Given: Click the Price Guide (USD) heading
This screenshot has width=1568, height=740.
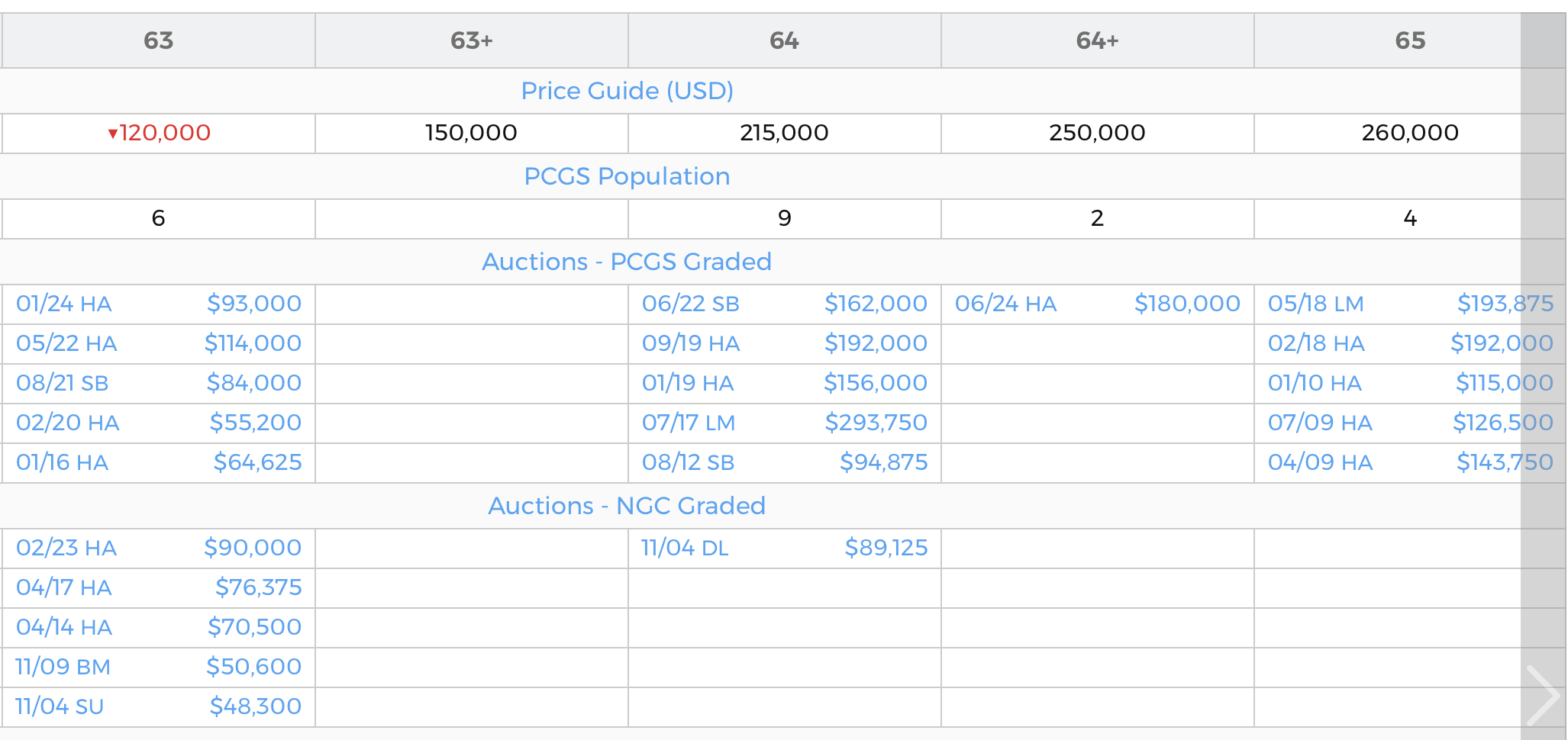Looking at the screenshot, I should pos(628,91).
